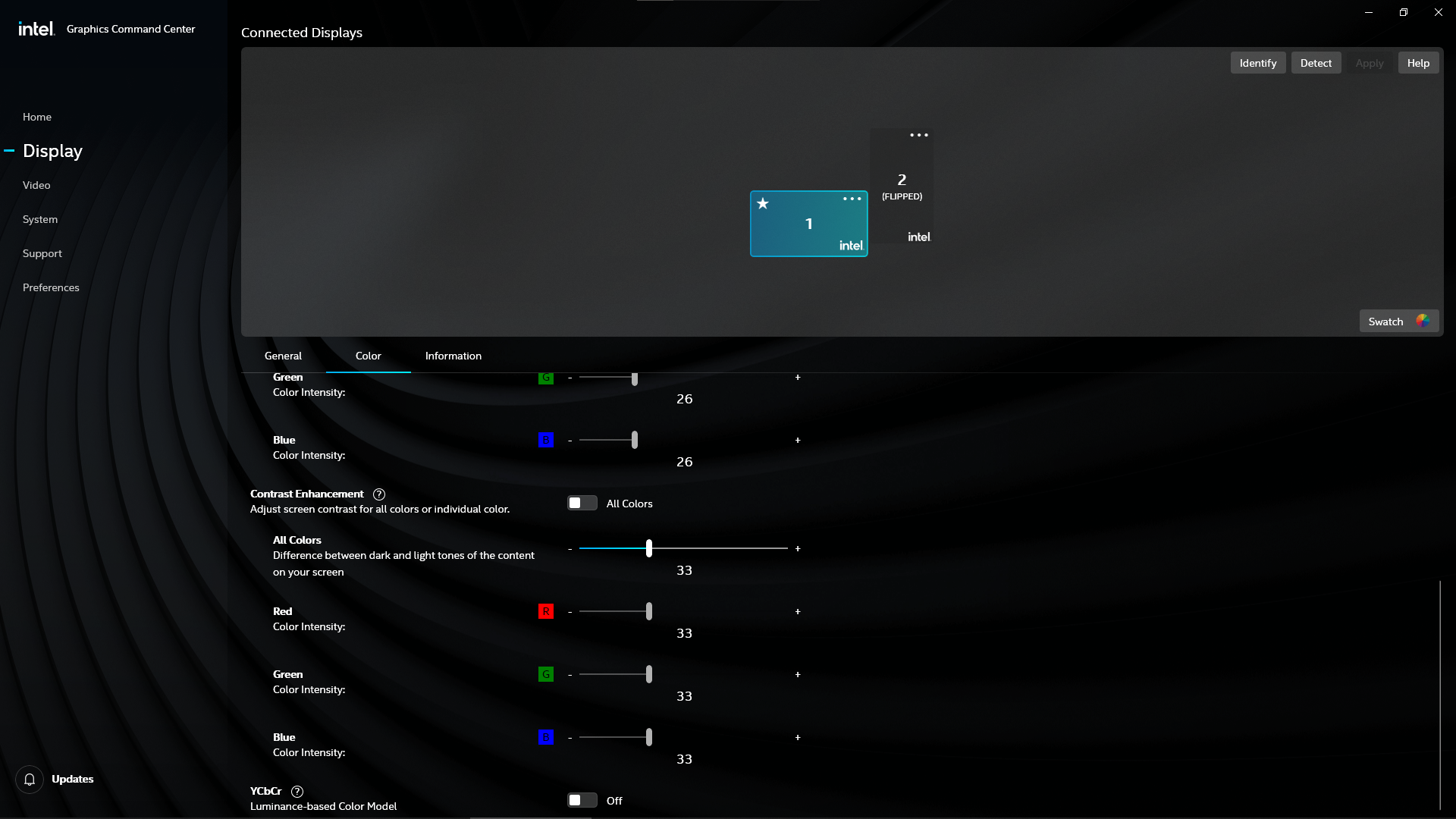Click the help icon next to Contrast Enhancement
Screen dimensions: 1456x819
pos(379,494)
